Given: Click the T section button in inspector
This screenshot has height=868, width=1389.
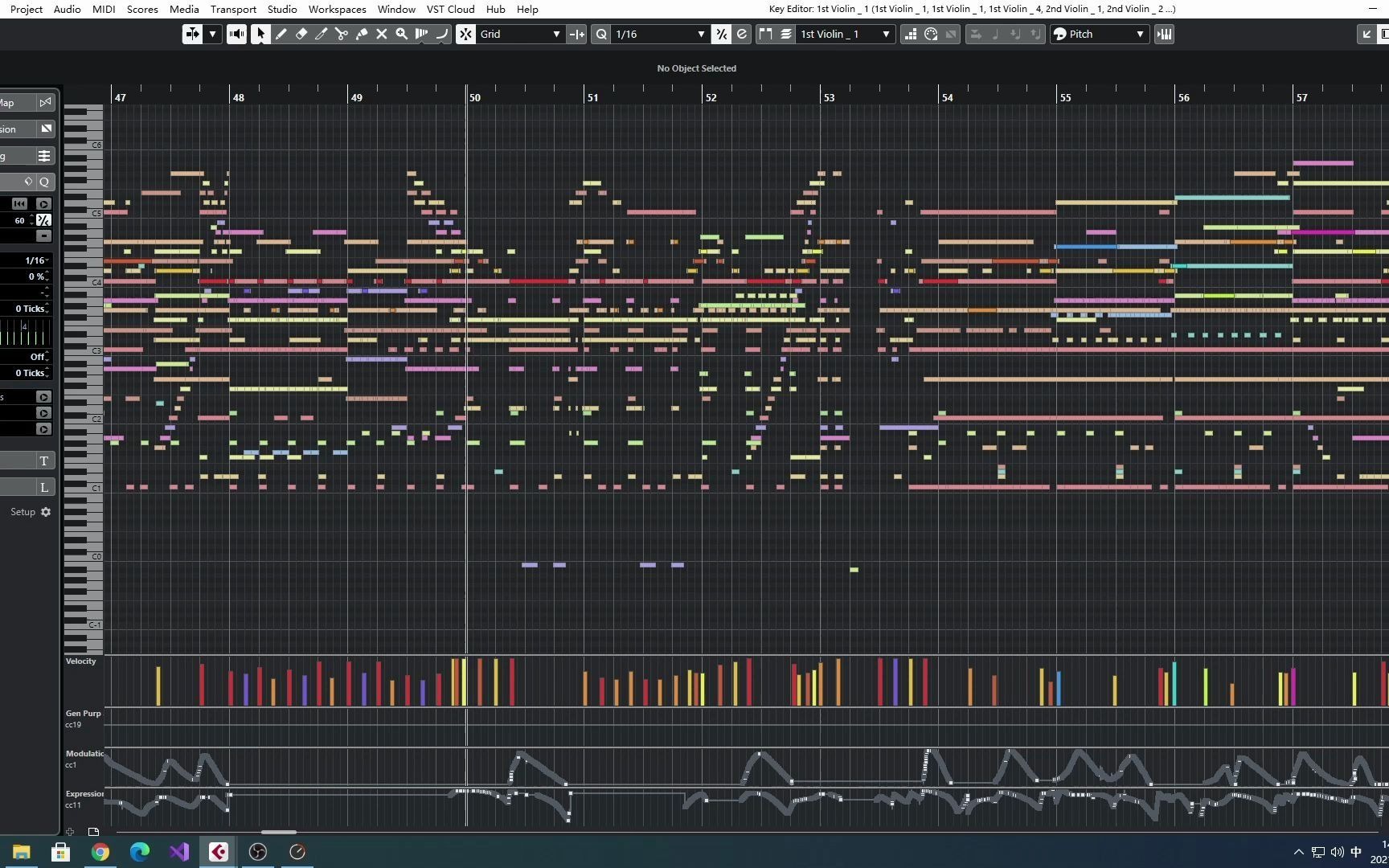Looking at the screenshot, I should (x=43, y=461).
